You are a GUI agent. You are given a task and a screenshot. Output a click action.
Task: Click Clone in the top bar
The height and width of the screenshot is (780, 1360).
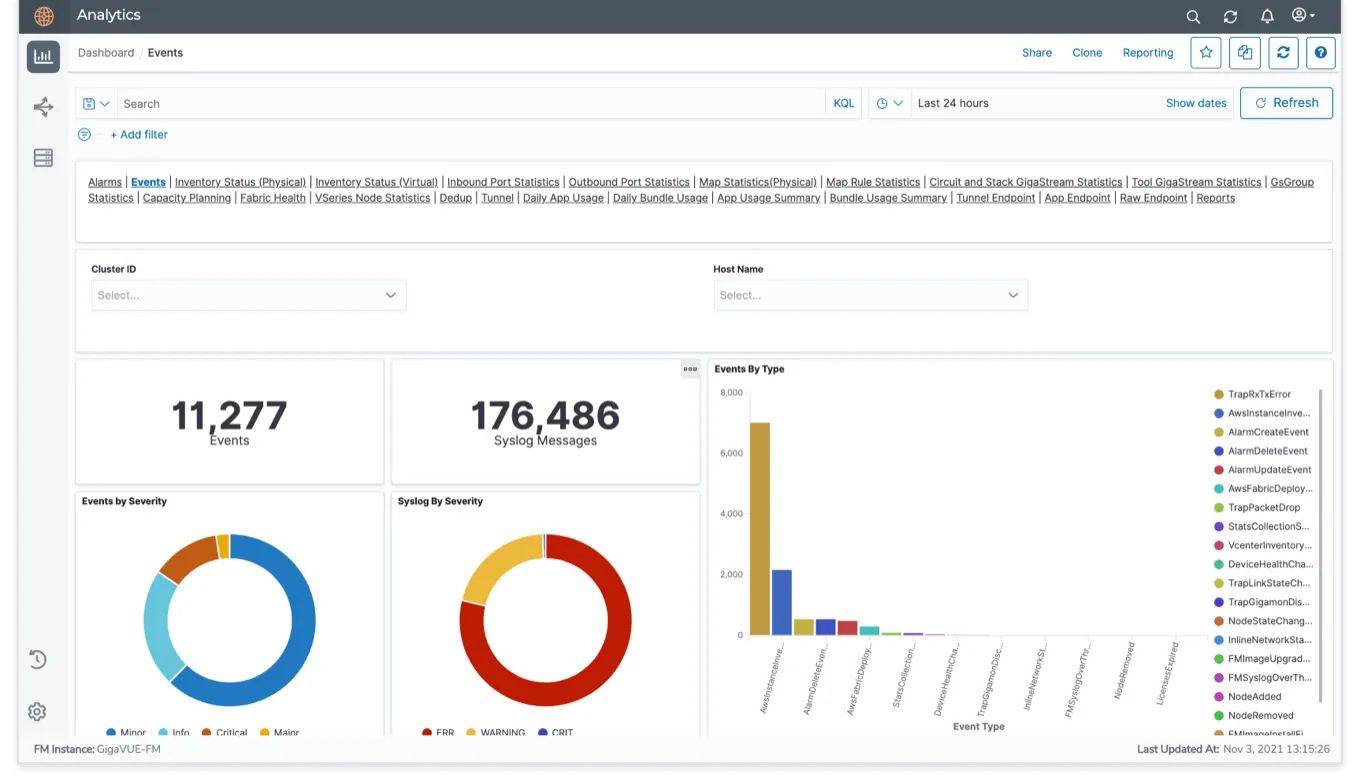(1087, 53)
